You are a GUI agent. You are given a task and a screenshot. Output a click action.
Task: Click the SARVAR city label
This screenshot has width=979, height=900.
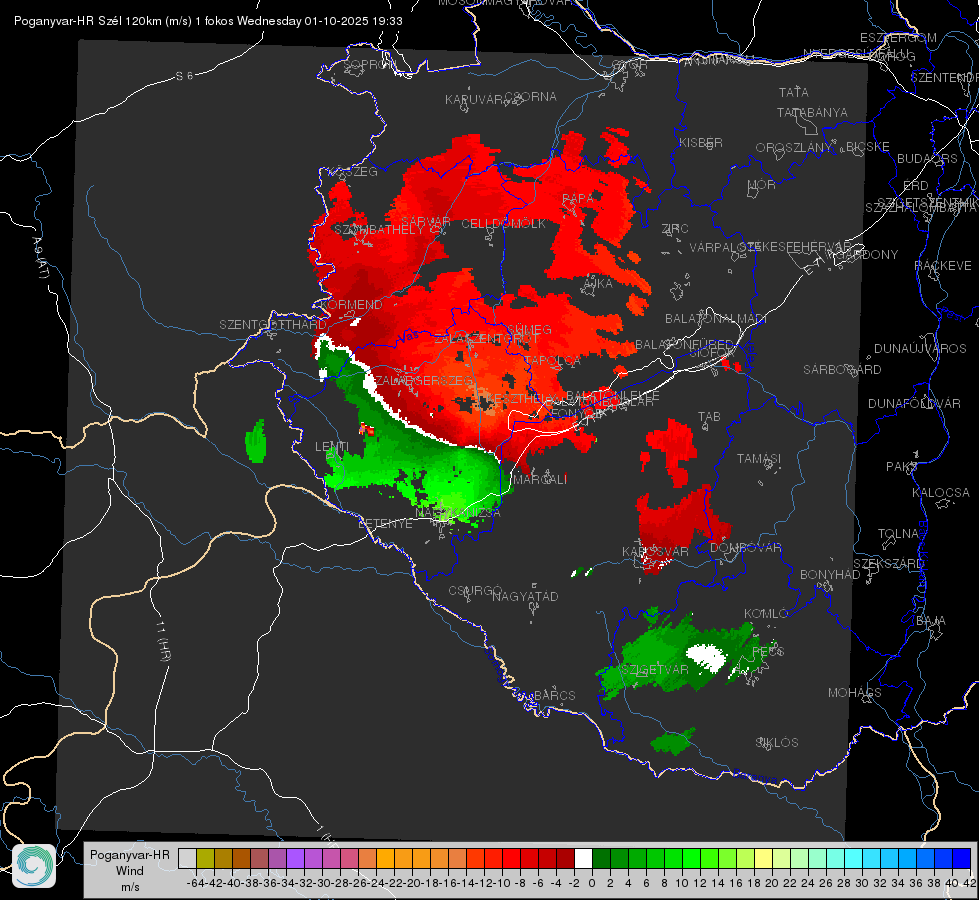[x=426, y=222]
